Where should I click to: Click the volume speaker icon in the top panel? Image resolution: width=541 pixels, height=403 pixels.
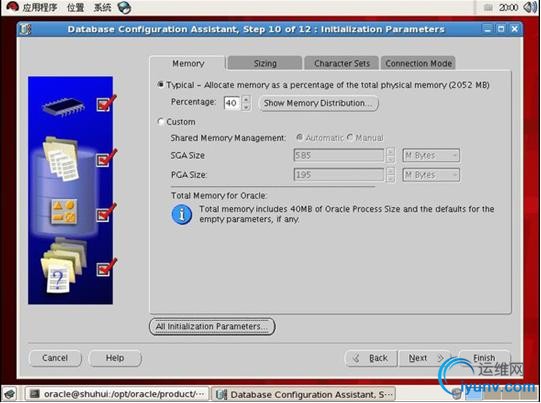pos(530,7)
